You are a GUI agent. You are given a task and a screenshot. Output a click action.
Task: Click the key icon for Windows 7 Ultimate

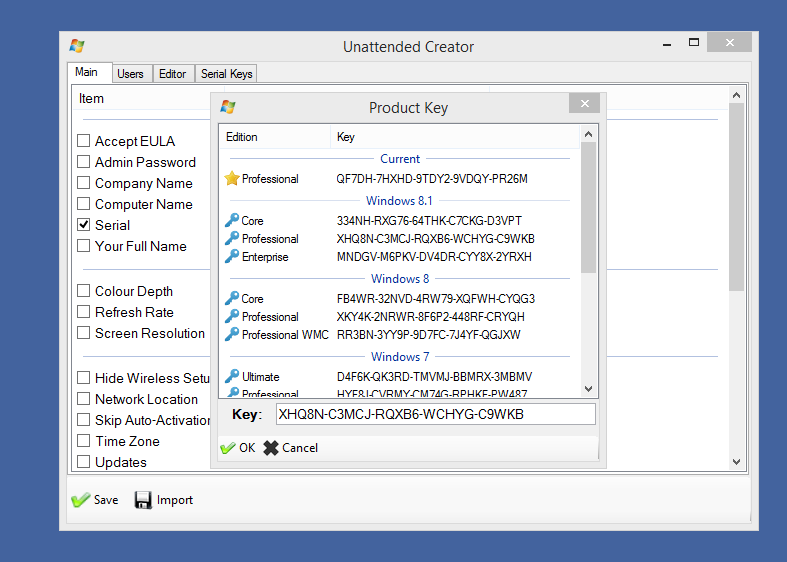[231, 376]
